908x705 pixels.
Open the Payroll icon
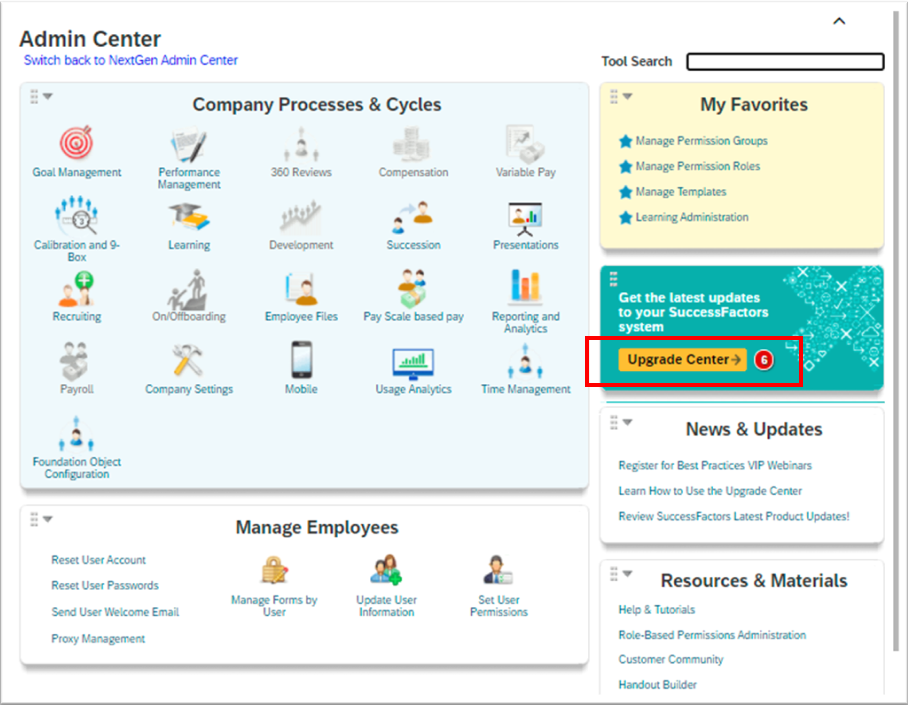[x=75, y=361]
